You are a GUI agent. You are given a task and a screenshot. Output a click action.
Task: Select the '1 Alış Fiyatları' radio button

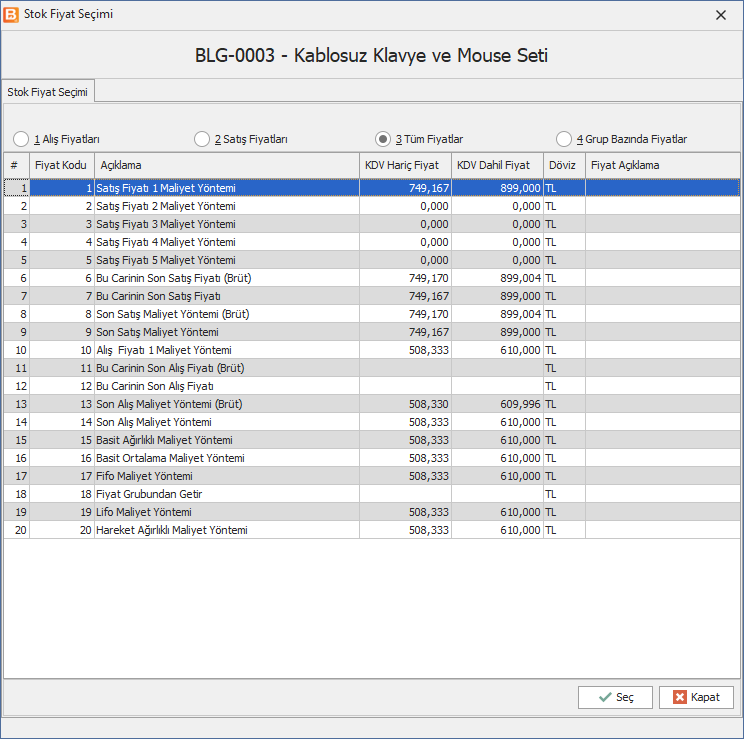21,139
